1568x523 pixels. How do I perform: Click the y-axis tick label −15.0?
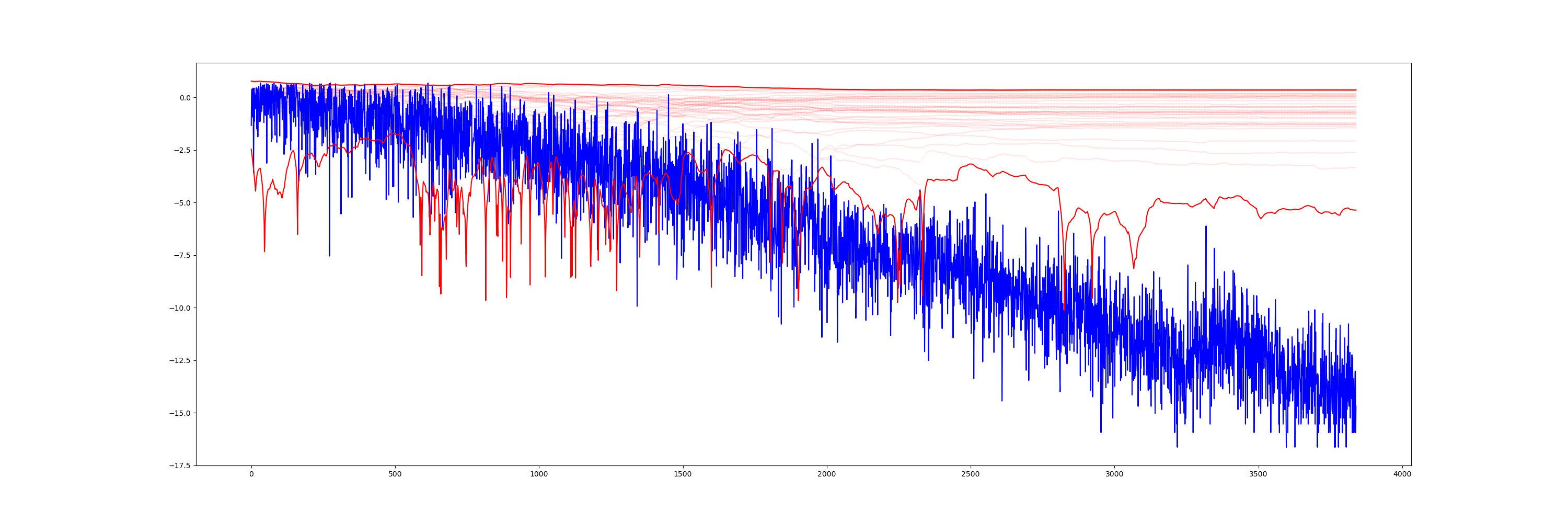[x=180, y=413]
